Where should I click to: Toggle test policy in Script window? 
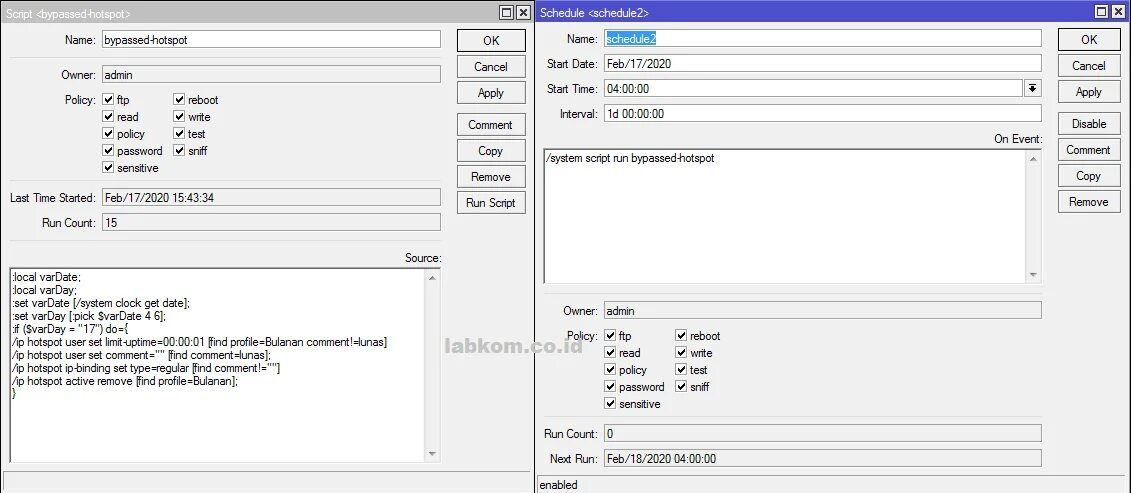click(x=179, y=134)
